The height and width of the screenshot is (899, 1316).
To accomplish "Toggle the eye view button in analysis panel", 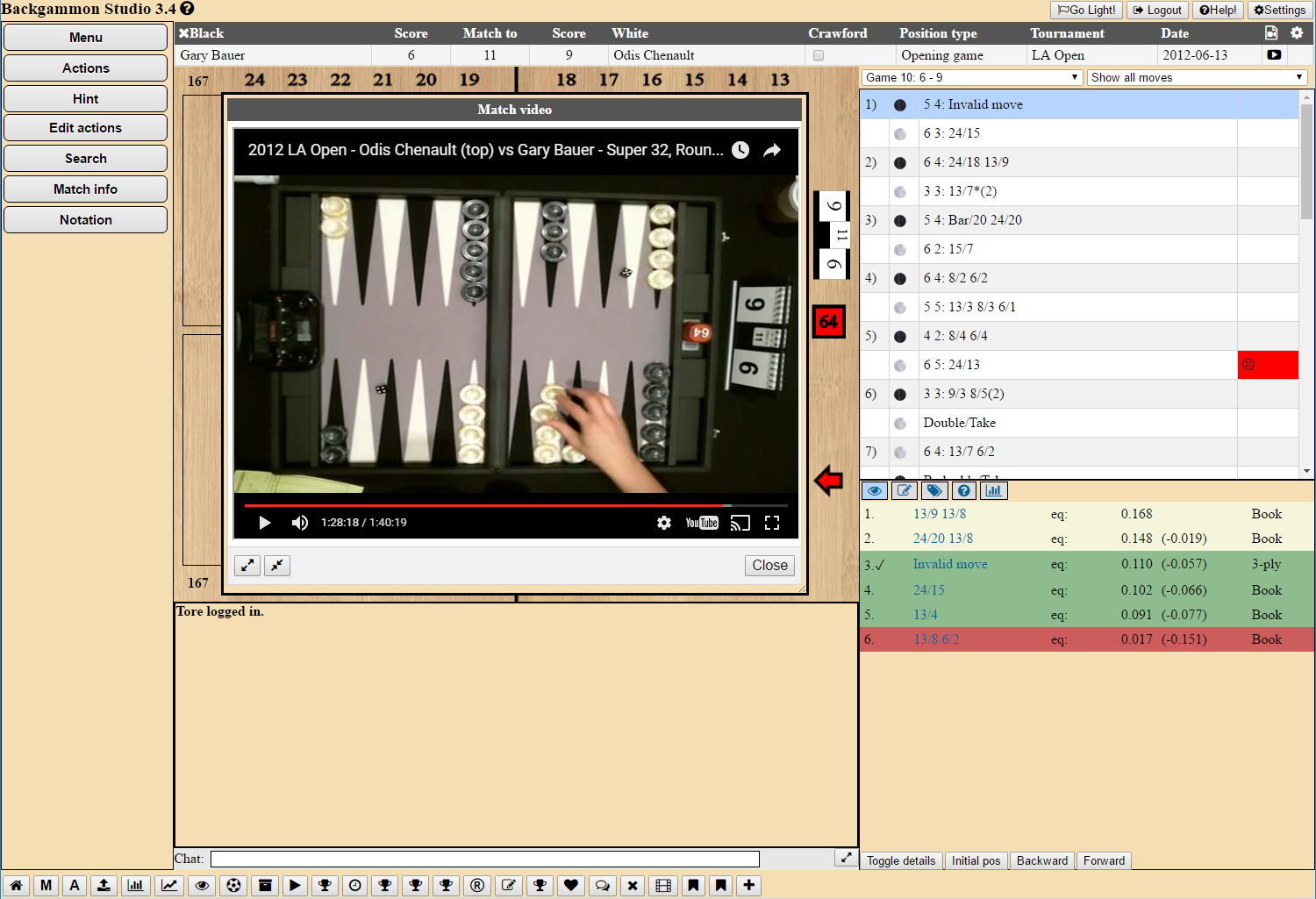I will pyautogui.click(x=875, y=490).
